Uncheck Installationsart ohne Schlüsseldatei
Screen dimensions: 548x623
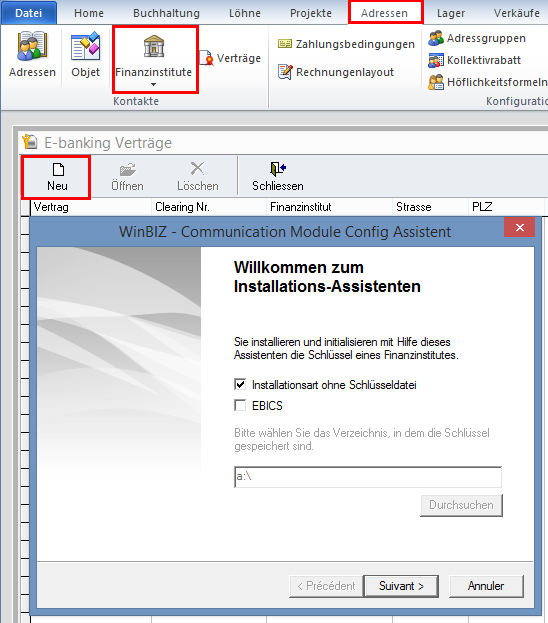point(240,384)
